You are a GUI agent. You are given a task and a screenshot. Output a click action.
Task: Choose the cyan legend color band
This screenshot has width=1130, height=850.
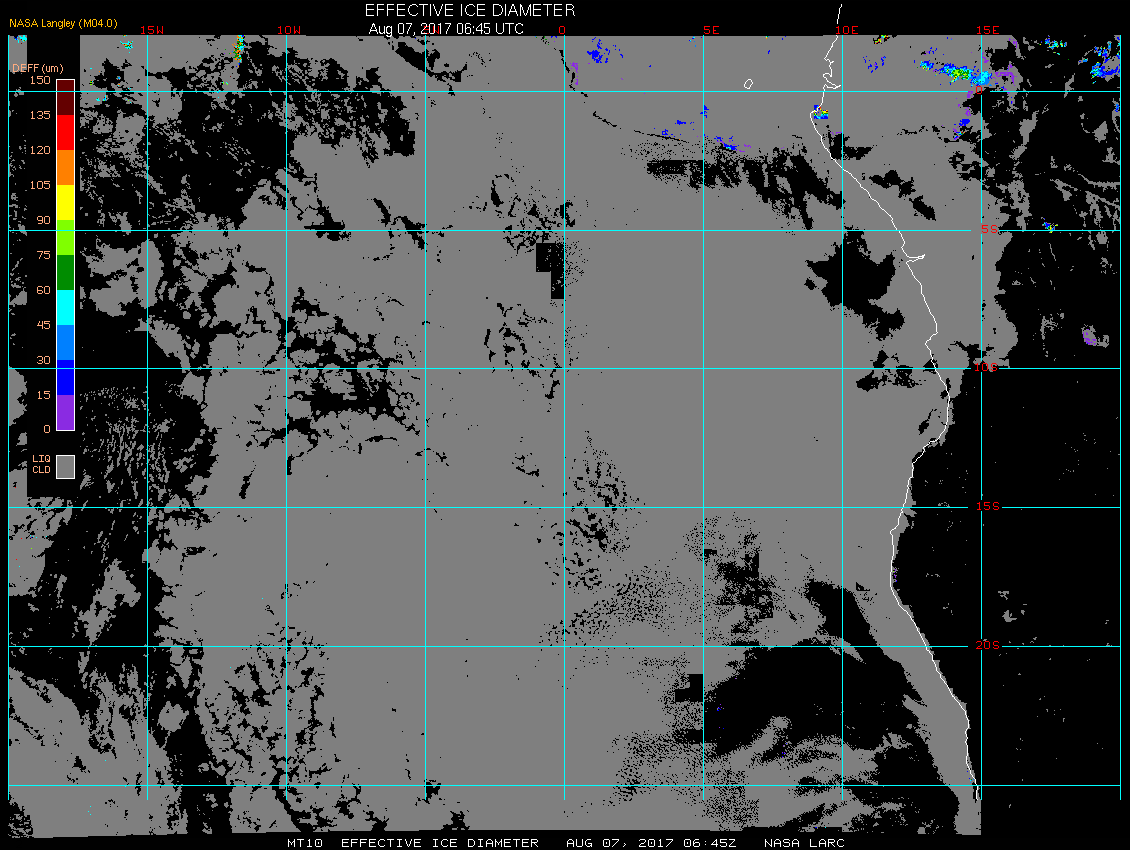[66, 307]
